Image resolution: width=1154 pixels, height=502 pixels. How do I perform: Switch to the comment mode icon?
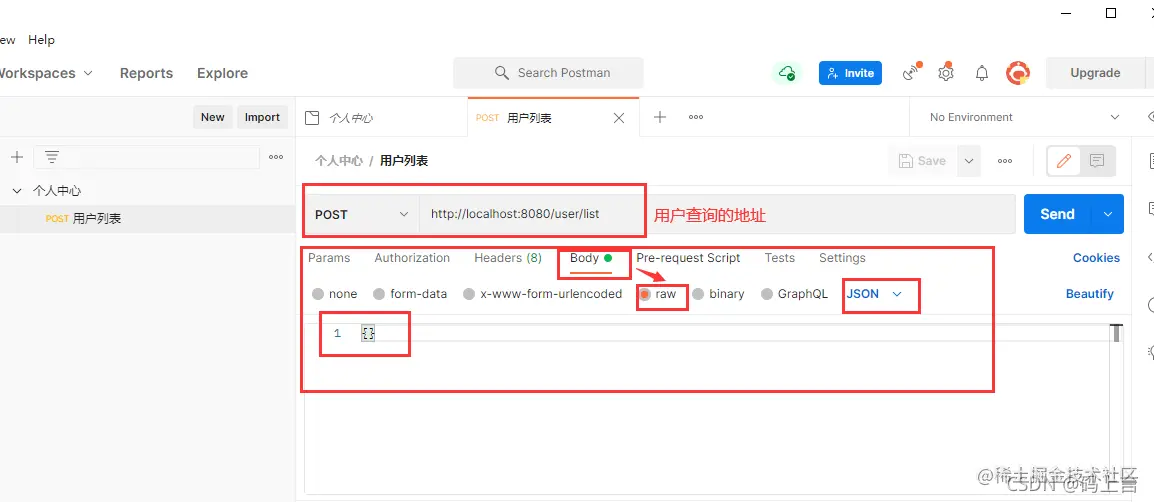point(1097,161)
